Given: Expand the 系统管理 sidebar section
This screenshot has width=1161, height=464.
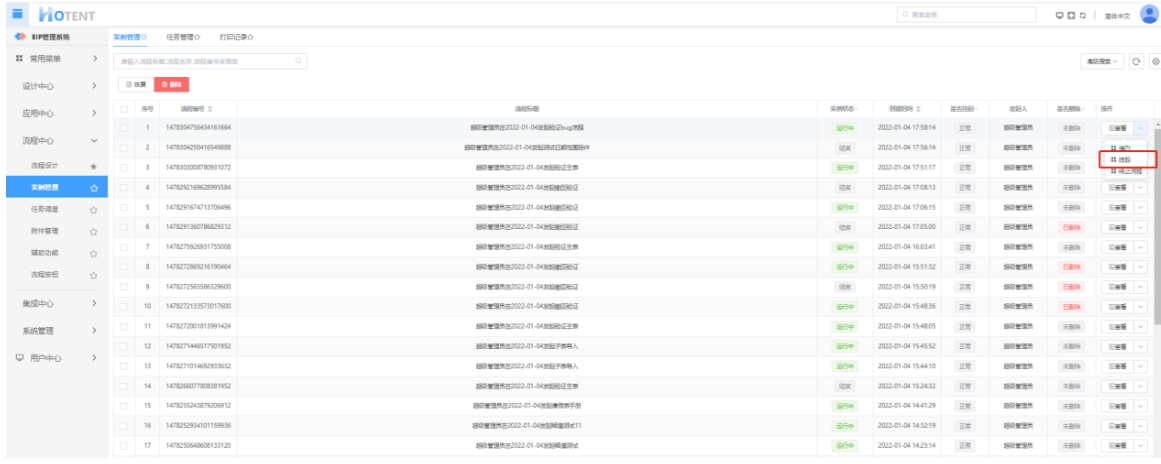Looking at the screenshot, I should click(56, 331).
